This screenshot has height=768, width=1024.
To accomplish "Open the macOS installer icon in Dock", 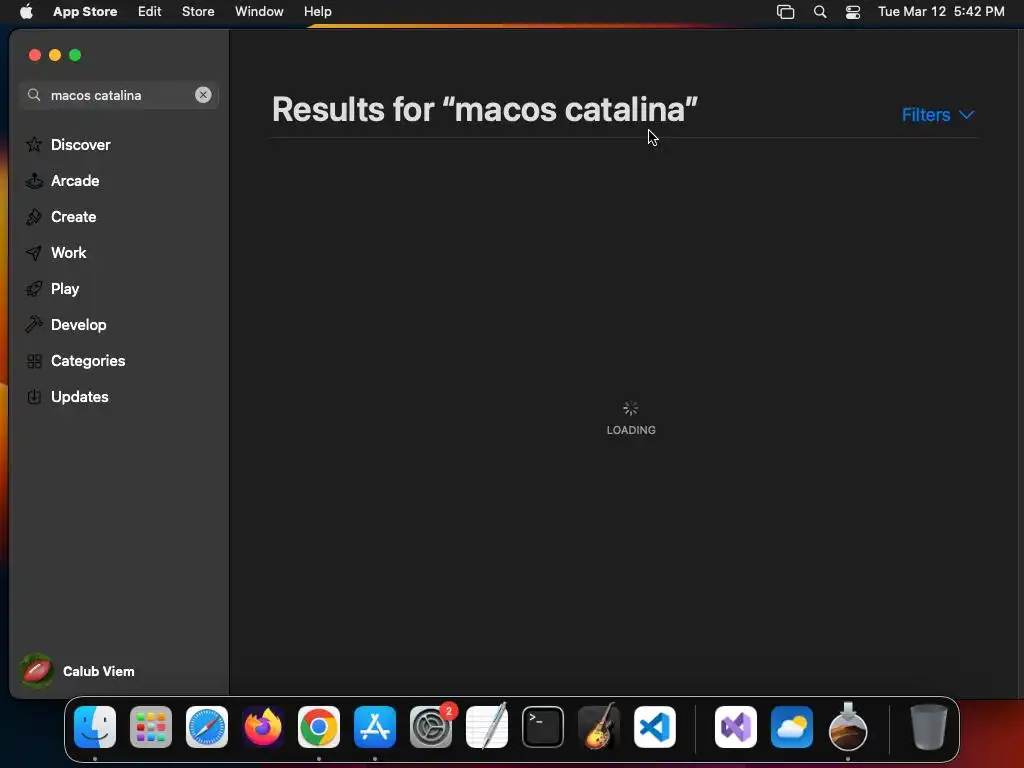I will click(x=848, y=726).
